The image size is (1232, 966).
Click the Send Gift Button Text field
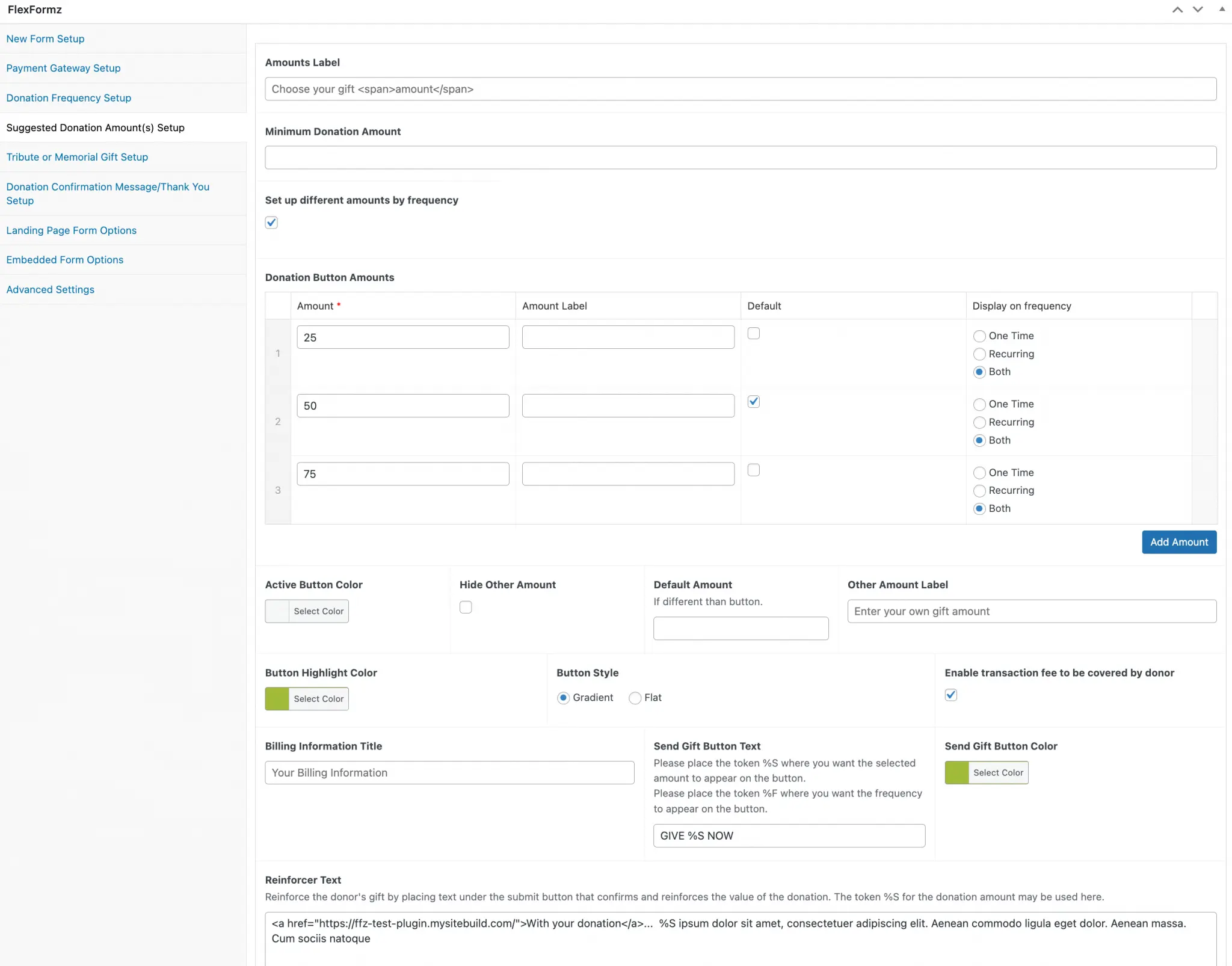[789, 835]
